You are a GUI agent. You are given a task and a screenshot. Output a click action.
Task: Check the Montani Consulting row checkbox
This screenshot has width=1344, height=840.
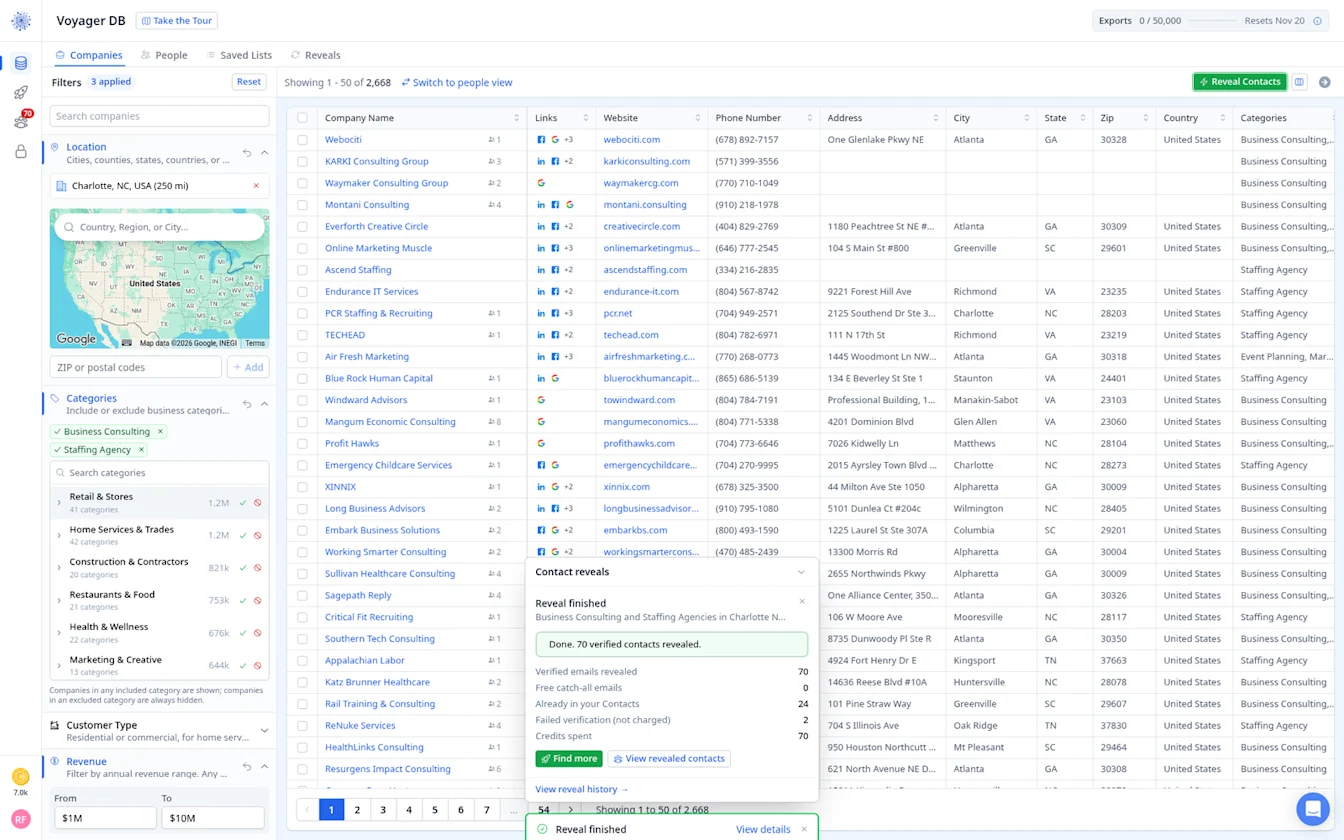point(302,205)
